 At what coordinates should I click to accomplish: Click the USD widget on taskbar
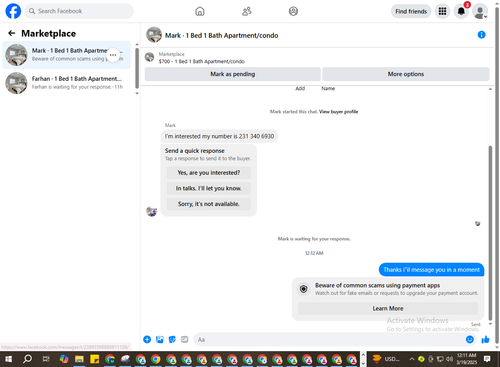tap(386, 359)
